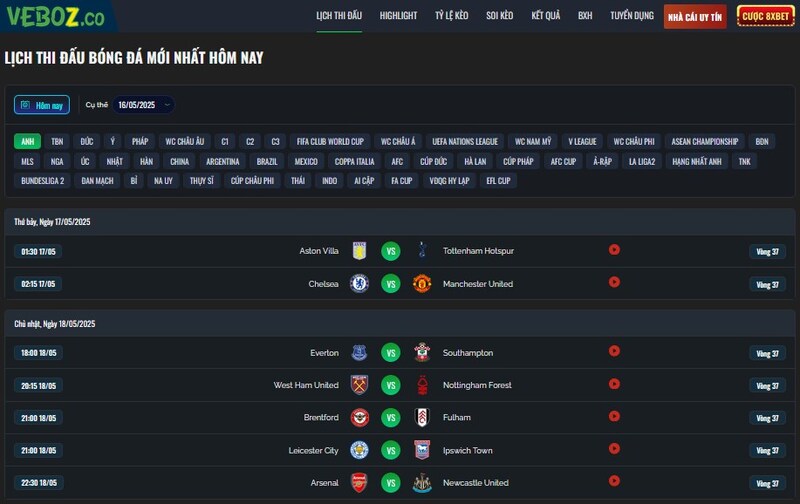Open the Tuyển dụng menu item
The height and width of the screenshot is (504, 800).
[632, 16]
